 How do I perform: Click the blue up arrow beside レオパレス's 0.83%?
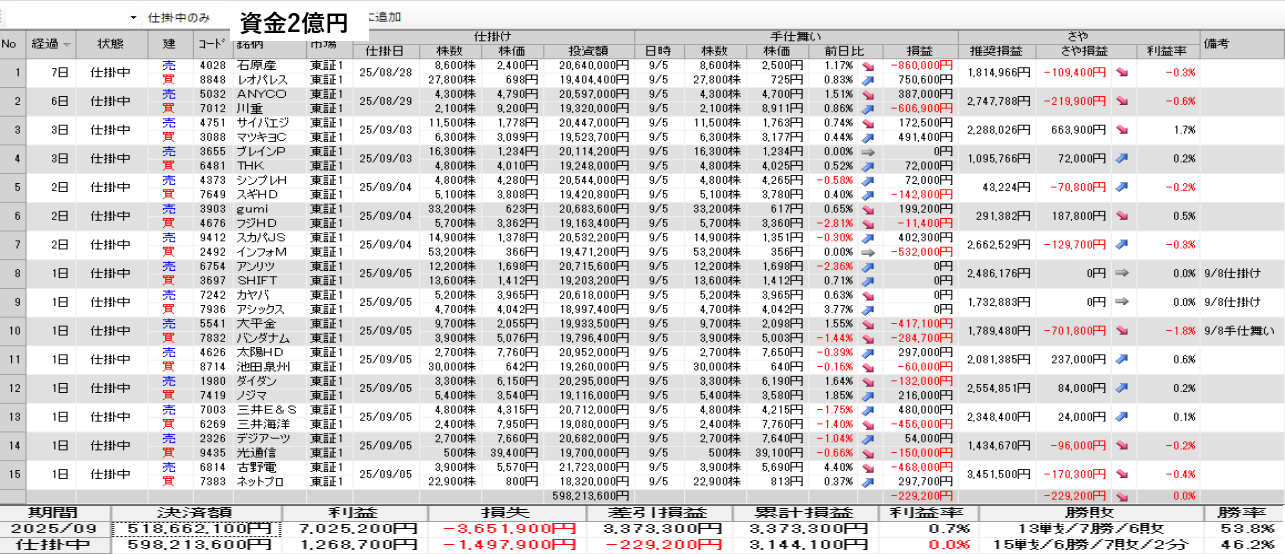point(867,79)
